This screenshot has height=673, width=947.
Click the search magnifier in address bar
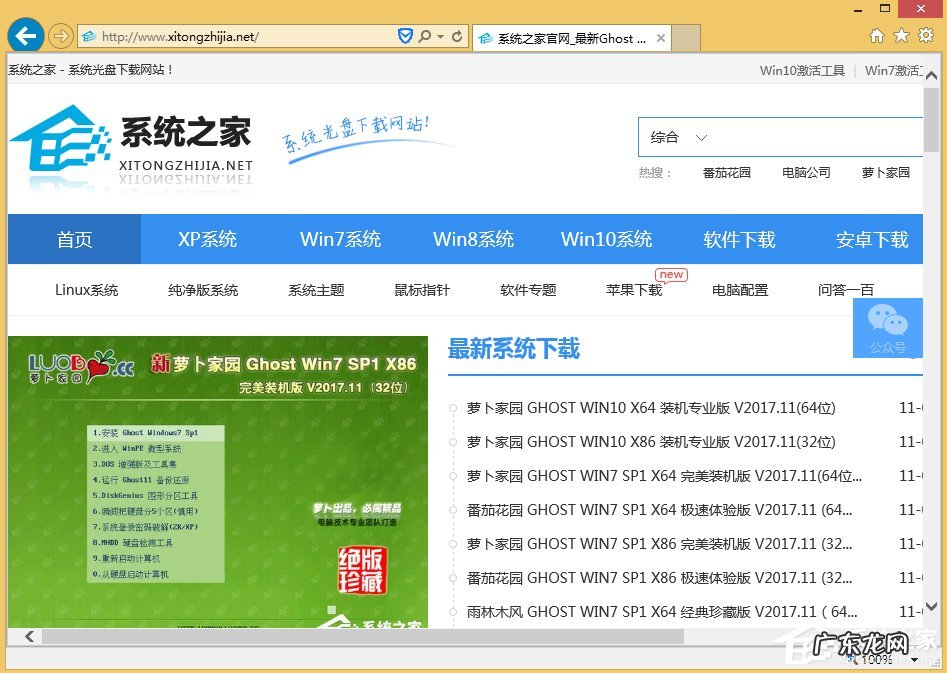click(424, 35)
